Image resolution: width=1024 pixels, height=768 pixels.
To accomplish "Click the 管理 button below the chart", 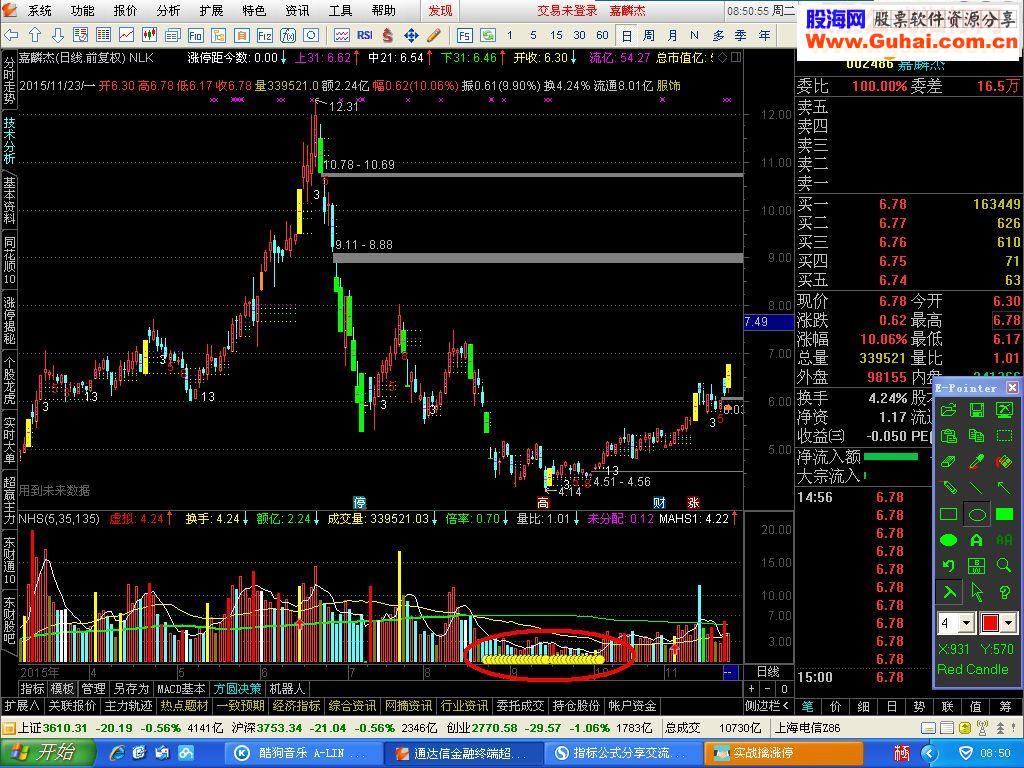I will [x=93, y=689].
